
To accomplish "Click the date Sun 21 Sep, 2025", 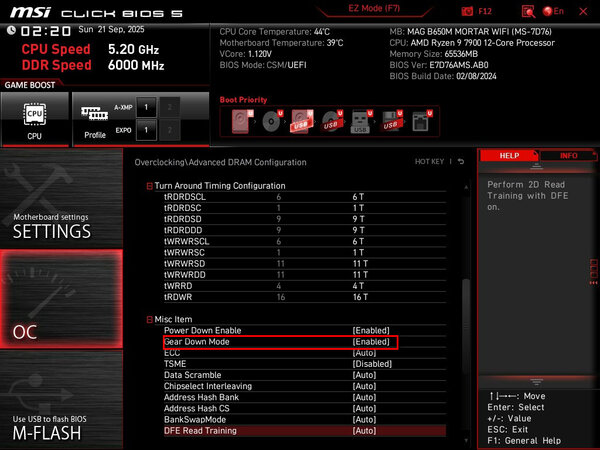I will click(111, 29).
